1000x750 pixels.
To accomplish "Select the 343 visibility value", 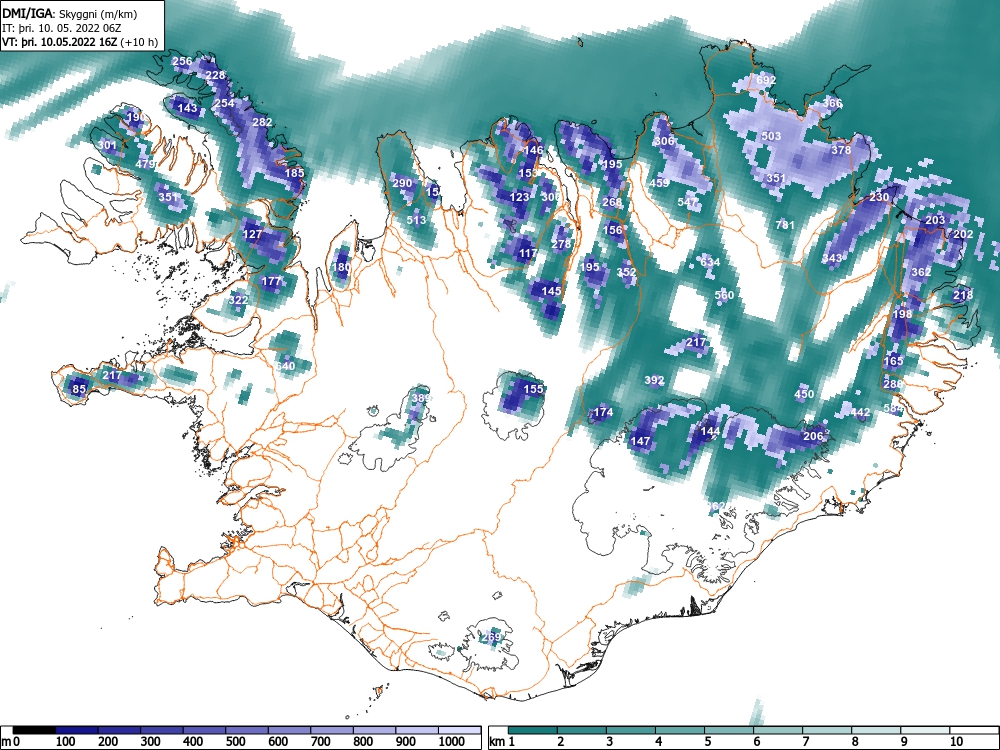I will [832, 258].
